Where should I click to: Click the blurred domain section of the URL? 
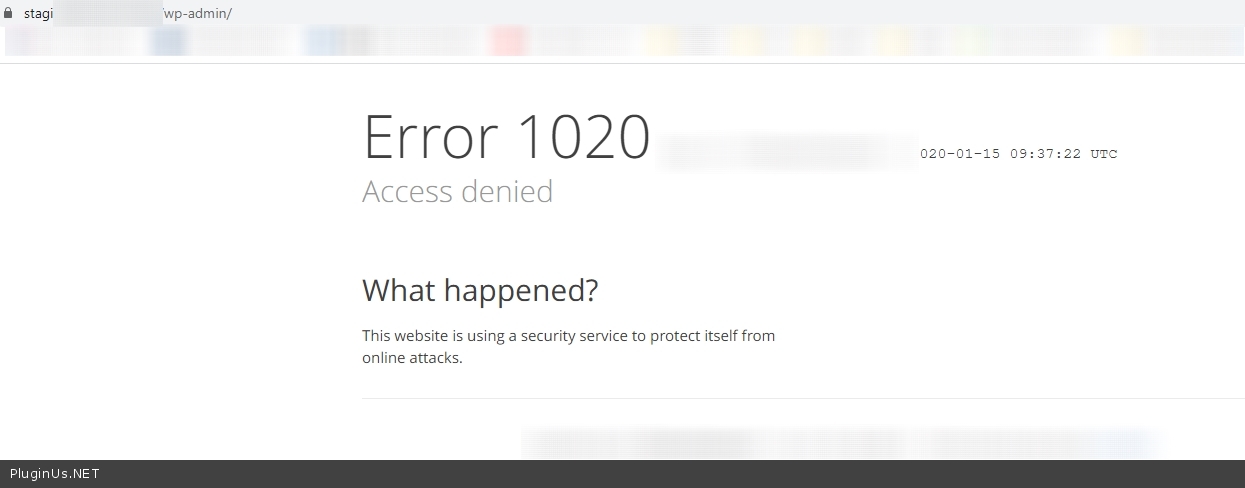pos(108,14)
